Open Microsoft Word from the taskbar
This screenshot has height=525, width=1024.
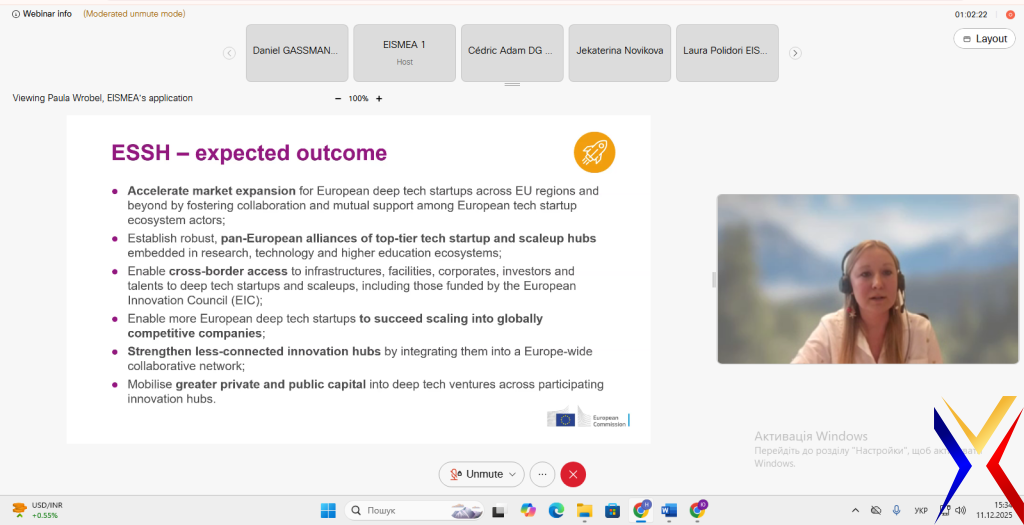[x=669, y=510]
